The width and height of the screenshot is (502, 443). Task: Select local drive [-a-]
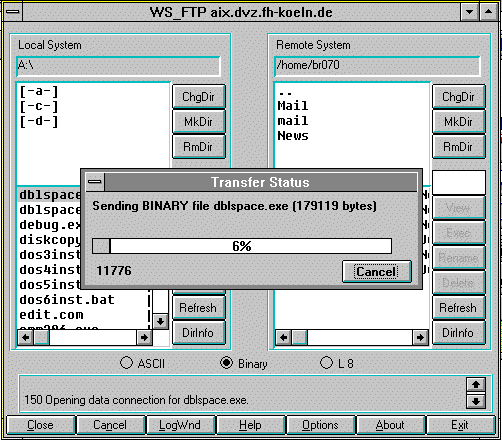39,91
